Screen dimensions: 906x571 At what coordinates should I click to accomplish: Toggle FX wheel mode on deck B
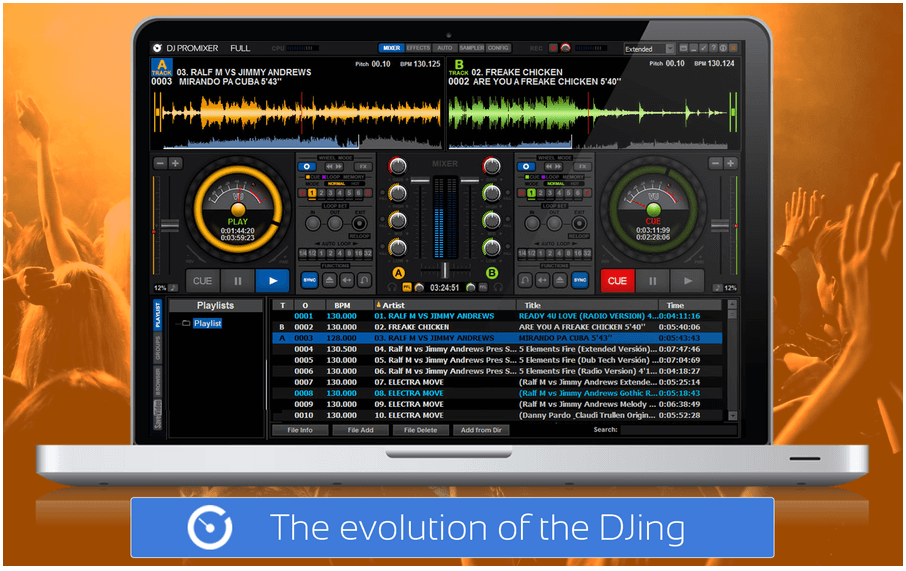point(582,166)
